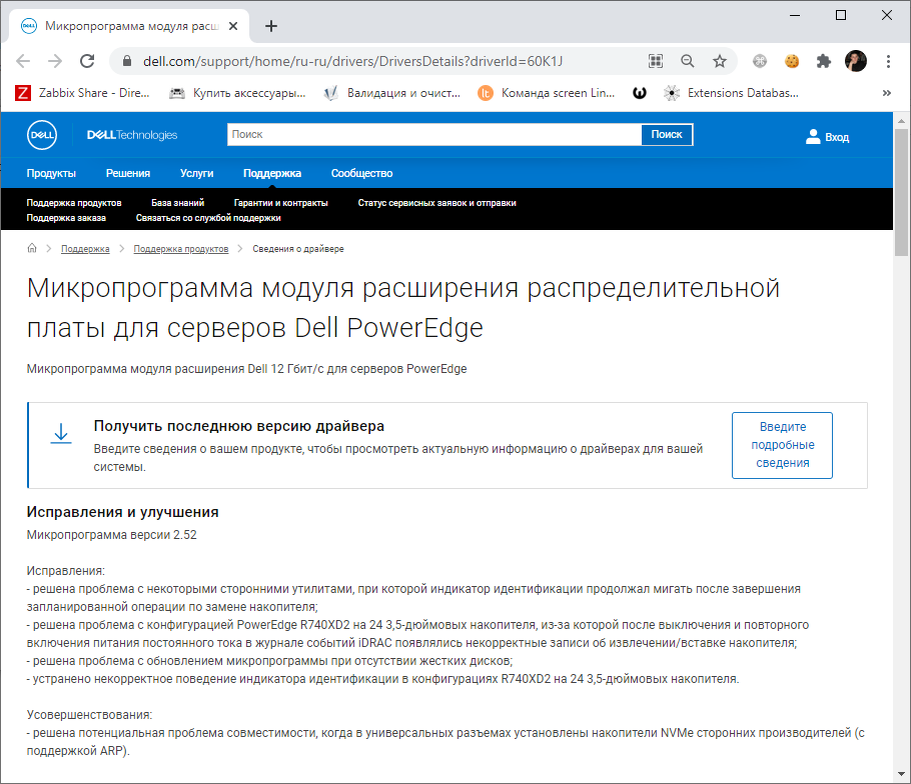Click the browser forward arrow
The width and height of the screenshot is (911, 784).
[55, 61]
